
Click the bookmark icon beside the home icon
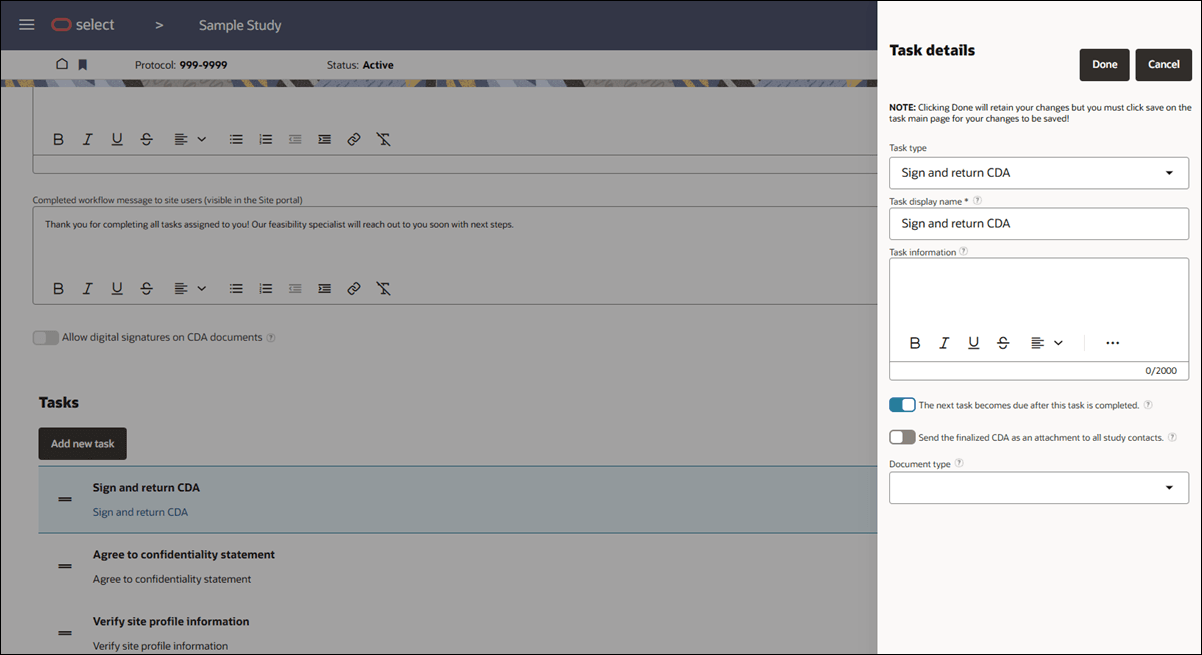(83, 65)
